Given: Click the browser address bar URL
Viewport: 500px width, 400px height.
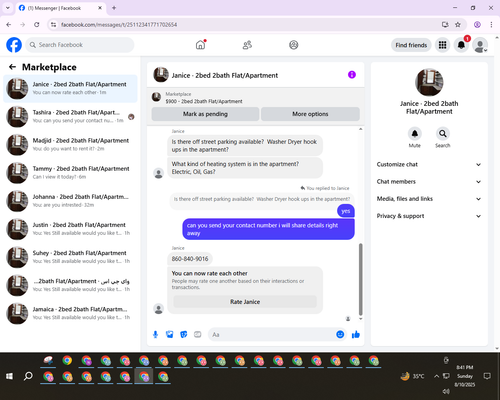Looking at the screenshot, I should point(119,25).
